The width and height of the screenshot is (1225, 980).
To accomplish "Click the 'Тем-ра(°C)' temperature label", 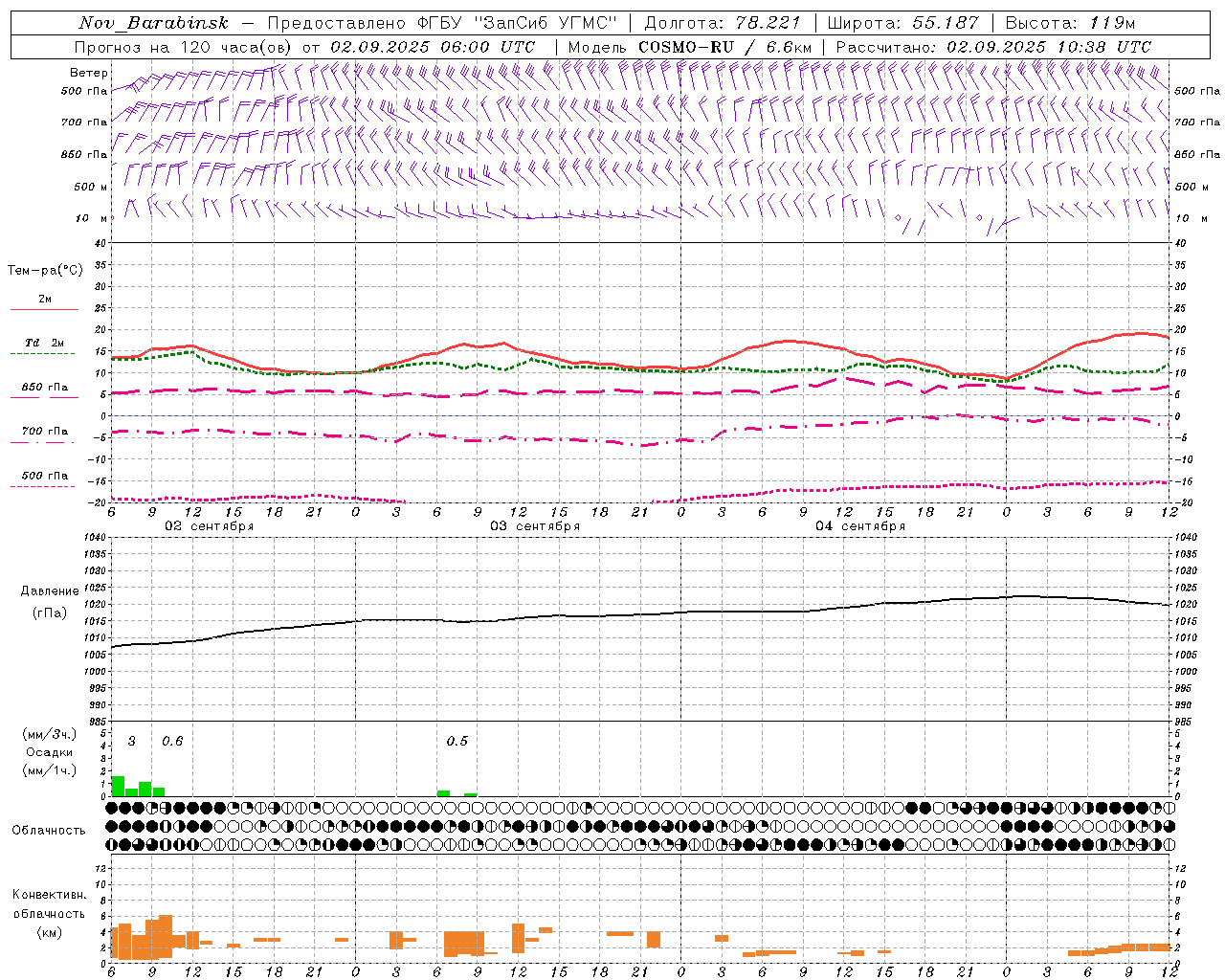I will click(x=45, y=271).
